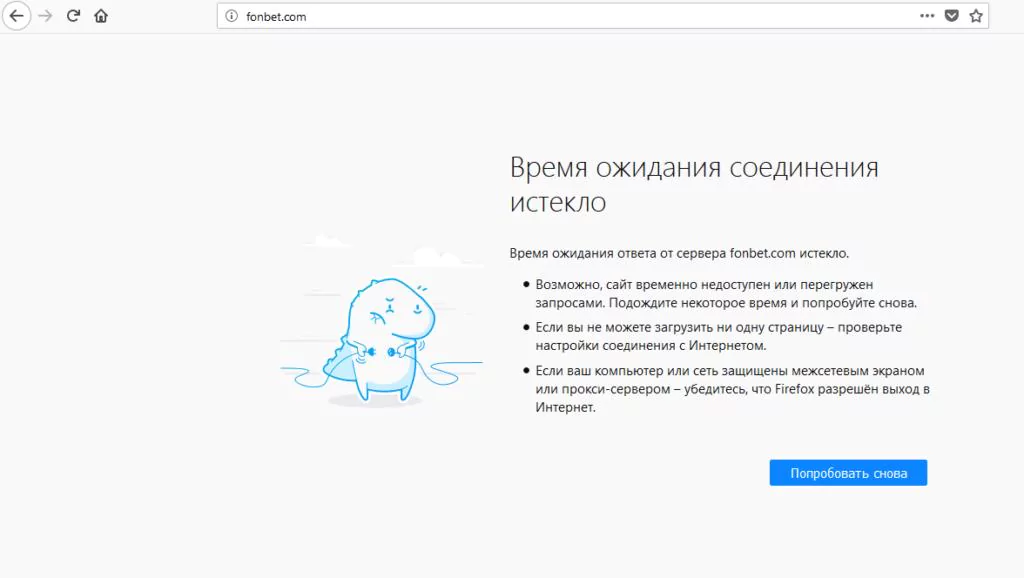
Task: Click the bullet about межсетевым экраном
Action: pos(732,389)
